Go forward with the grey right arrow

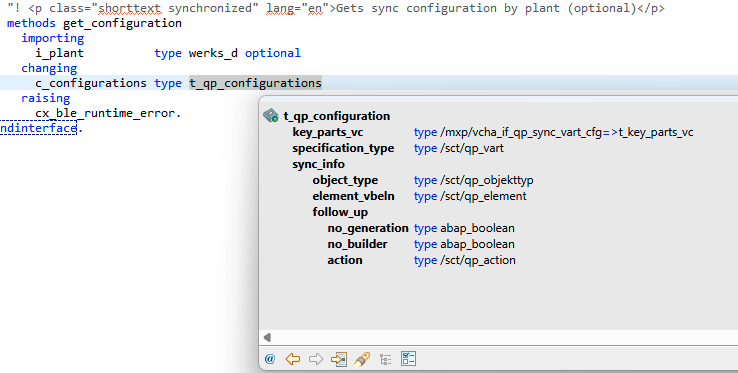[x=316, y=359]
